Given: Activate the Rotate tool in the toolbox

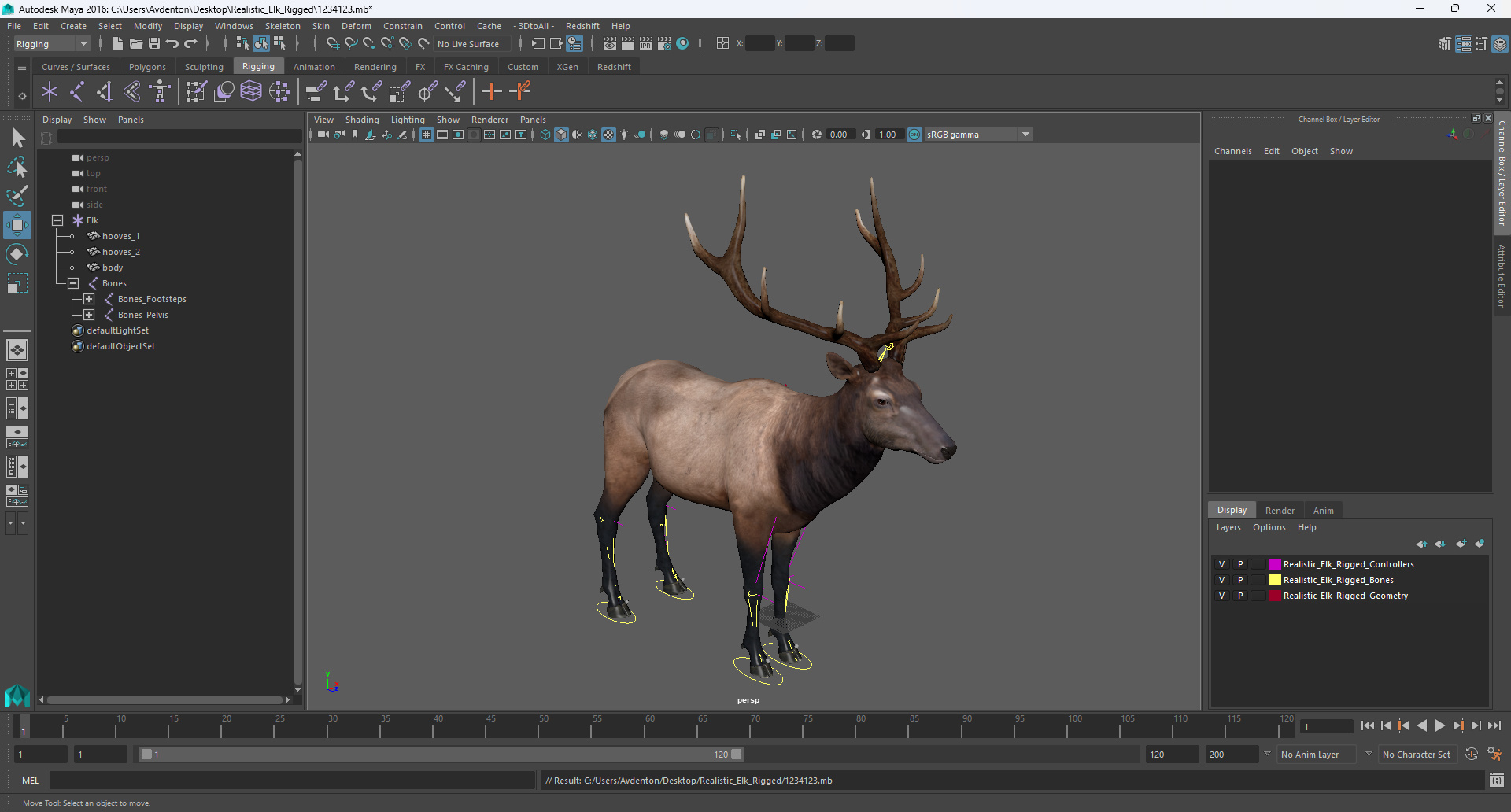Looking at the screenshot, I should 17,254.
